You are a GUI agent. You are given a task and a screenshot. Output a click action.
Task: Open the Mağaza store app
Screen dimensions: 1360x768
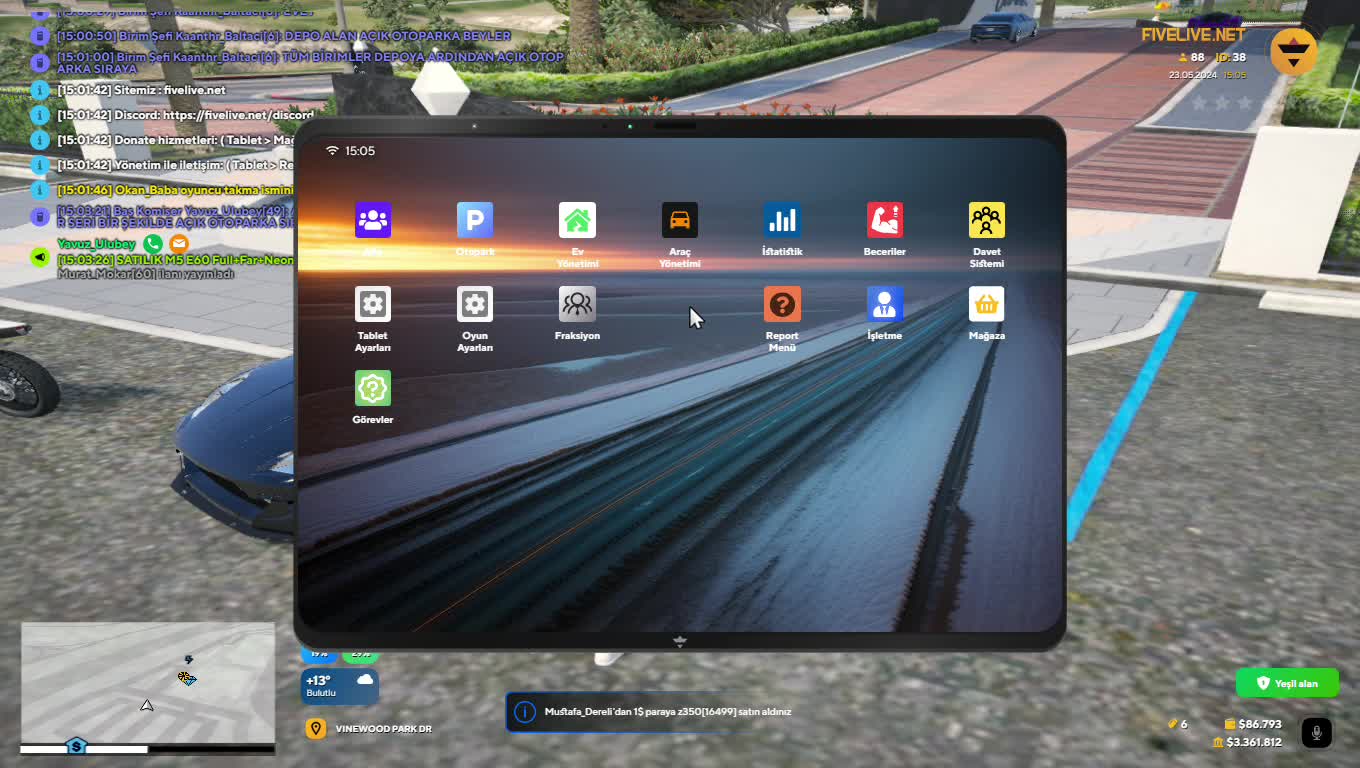pos(986,305)
